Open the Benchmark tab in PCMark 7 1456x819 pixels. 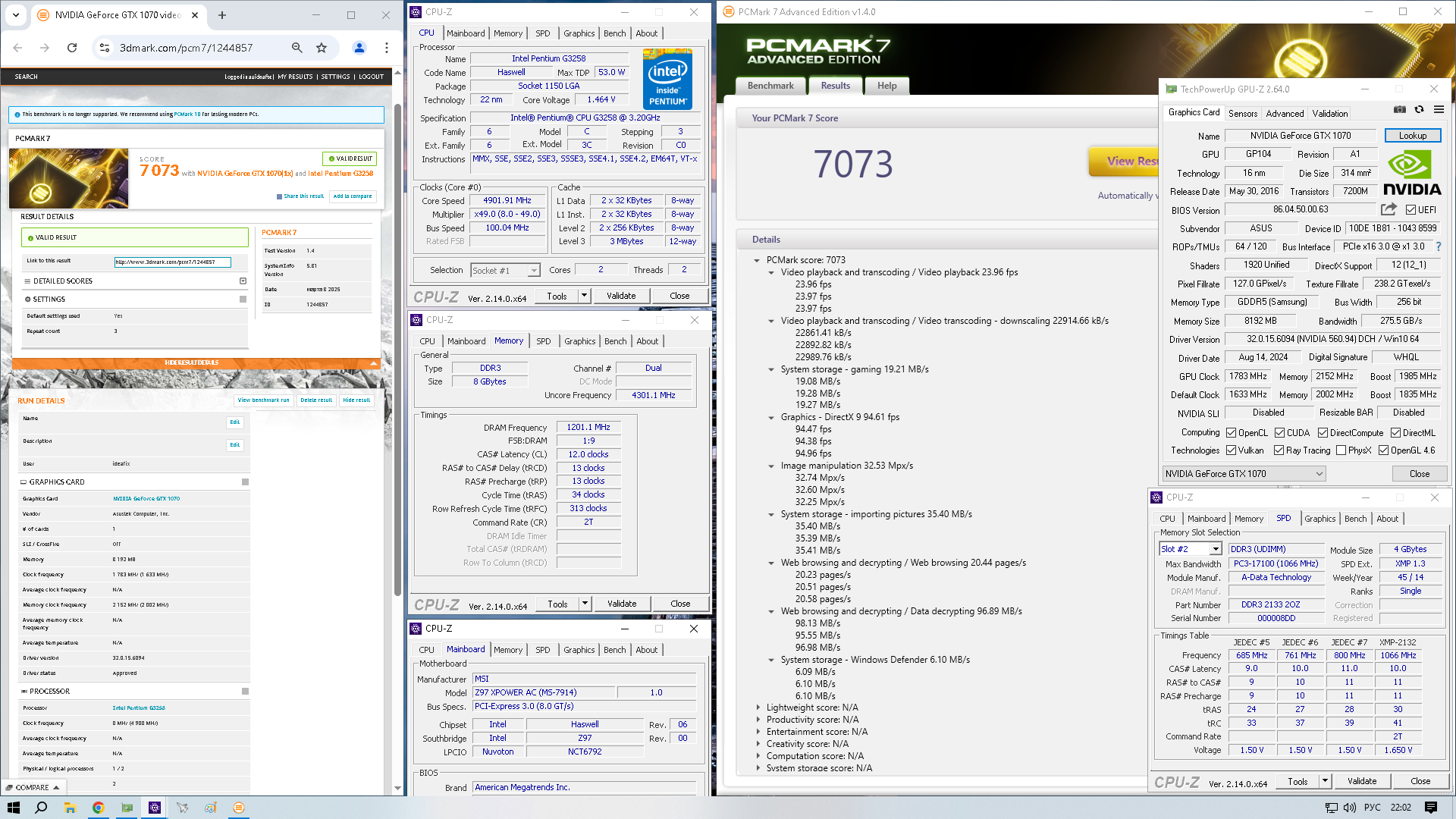click(x=770, y=86)
